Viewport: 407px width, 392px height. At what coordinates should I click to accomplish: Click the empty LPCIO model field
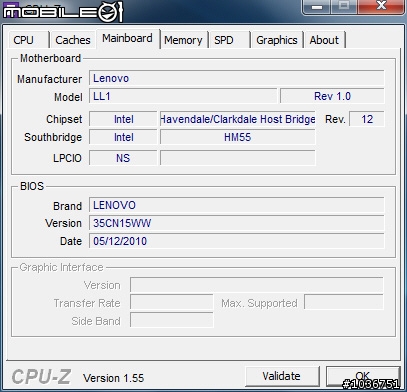(x=238, y=158)
